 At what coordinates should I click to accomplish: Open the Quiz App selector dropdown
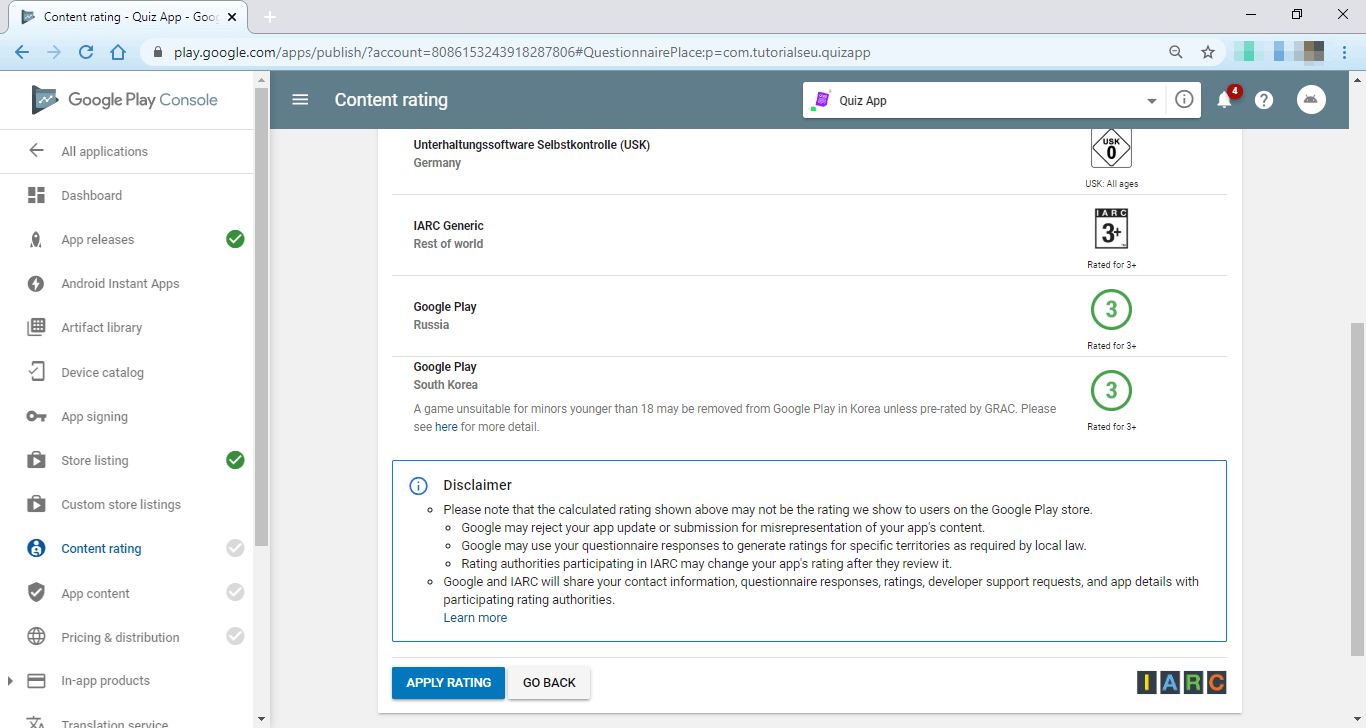[984, 100]
